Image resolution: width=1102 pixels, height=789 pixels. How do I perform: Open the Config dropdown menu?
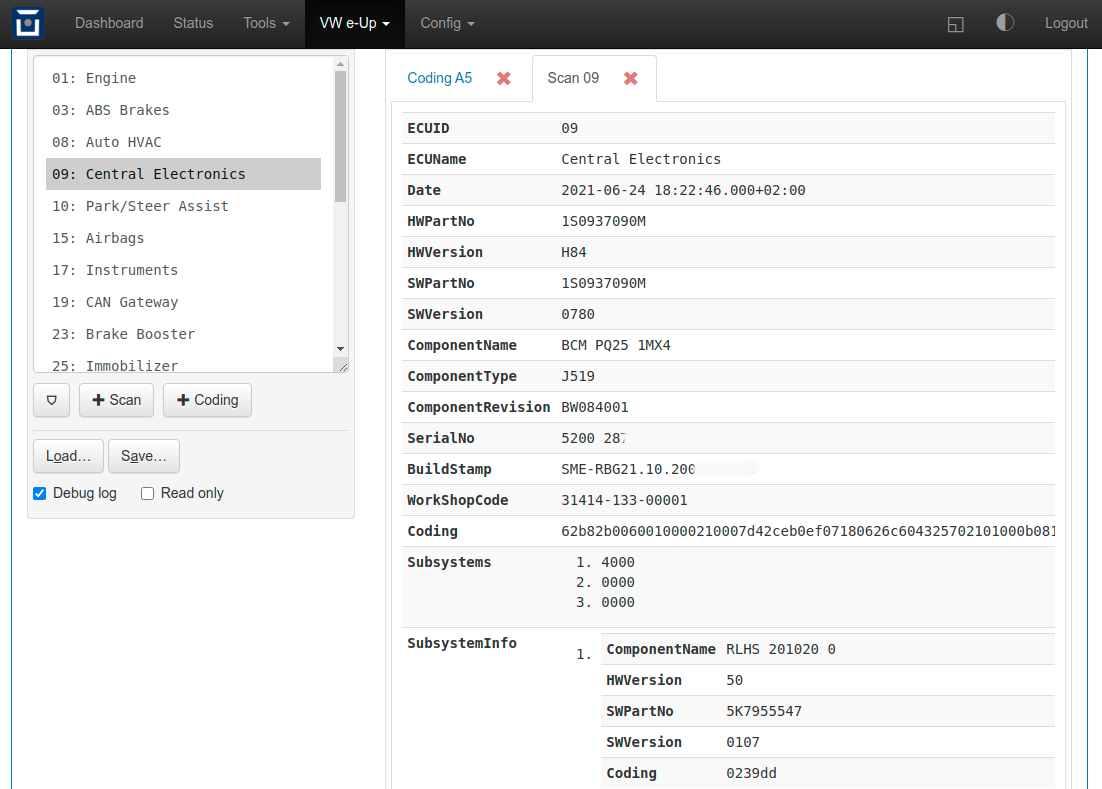448,23
